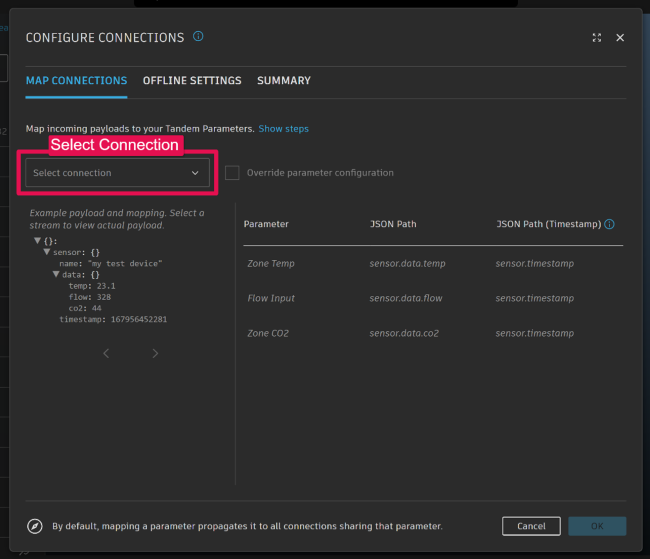Click the info icon next to JSON Path (Timestamp)

609,225
